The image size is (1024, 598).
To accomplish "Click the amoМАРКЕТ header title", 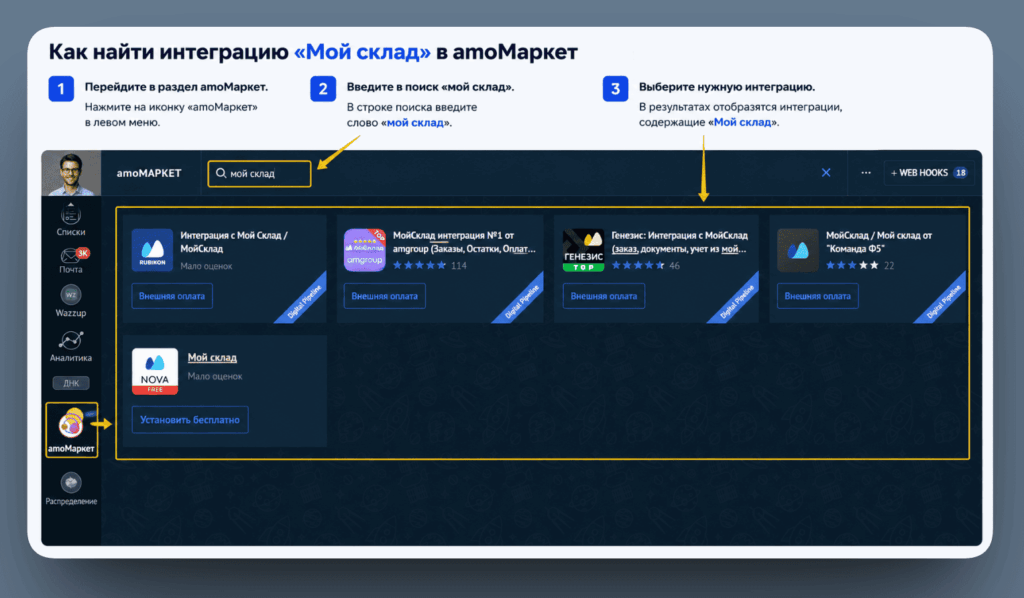I will point(149,173).
